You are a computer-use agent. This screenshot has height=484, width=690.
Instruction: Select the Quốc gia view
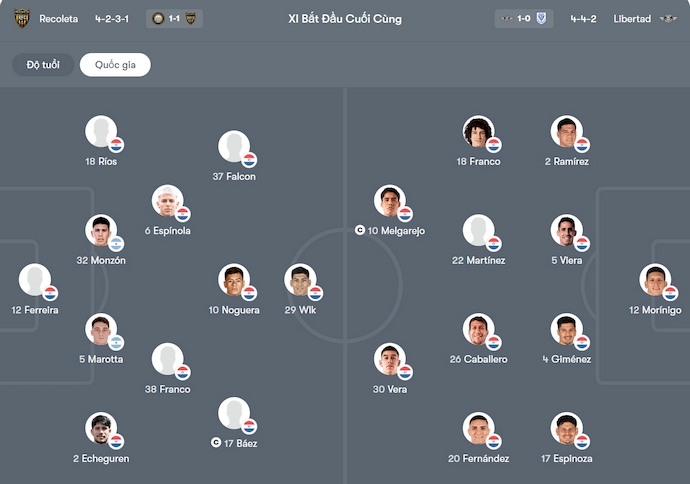coord(115,65)
